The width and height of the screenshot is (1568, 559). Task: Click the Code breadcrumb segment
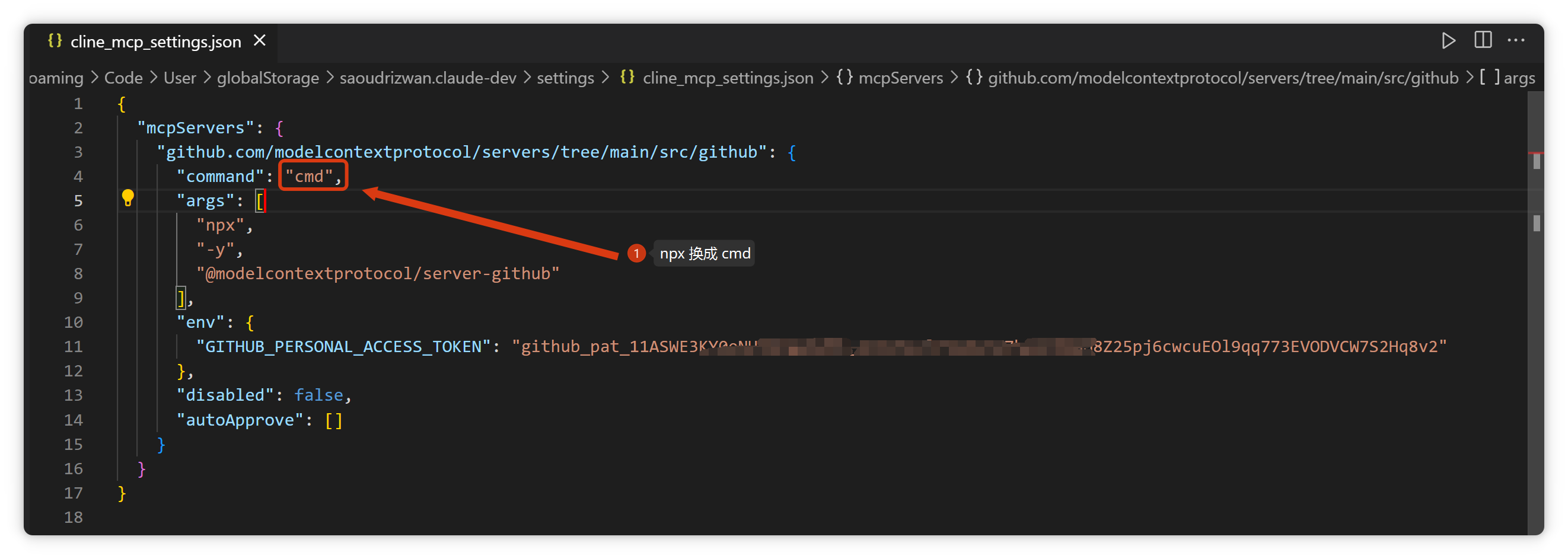[x=123, y=78]
